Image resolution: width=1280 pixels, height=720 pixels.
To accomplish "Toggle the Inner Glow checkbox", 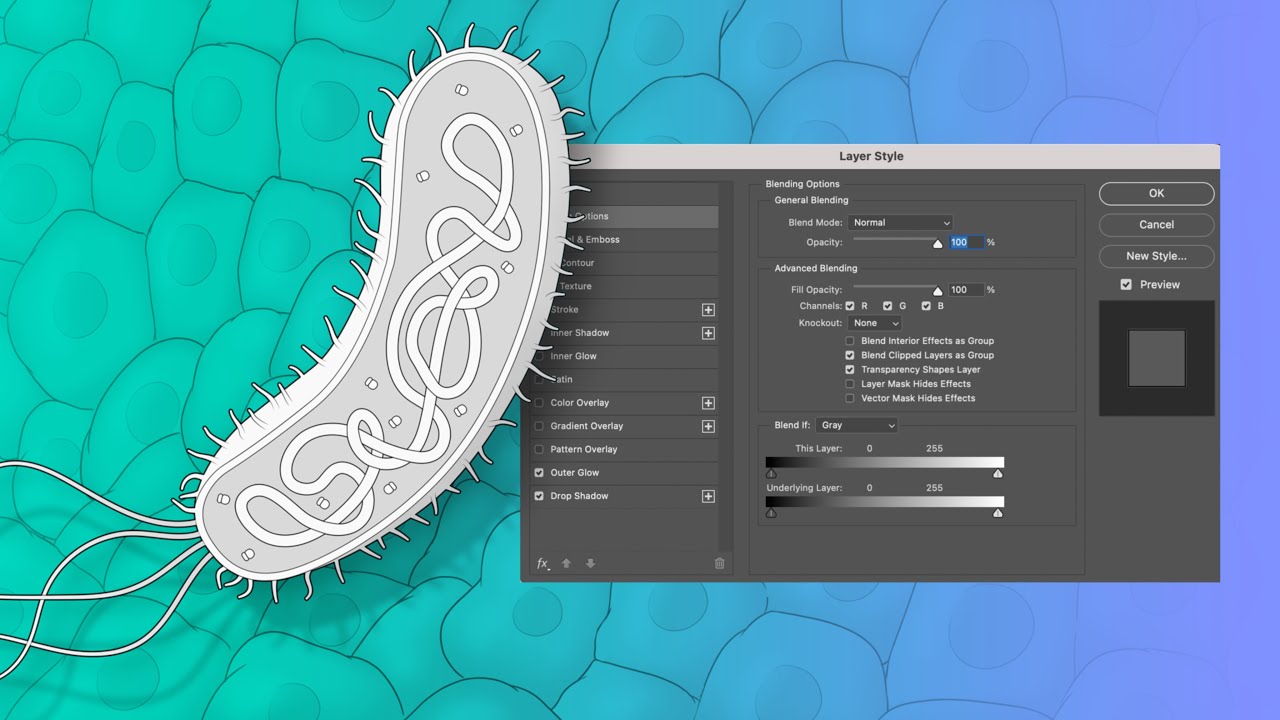I will click(x=540, y=356).
